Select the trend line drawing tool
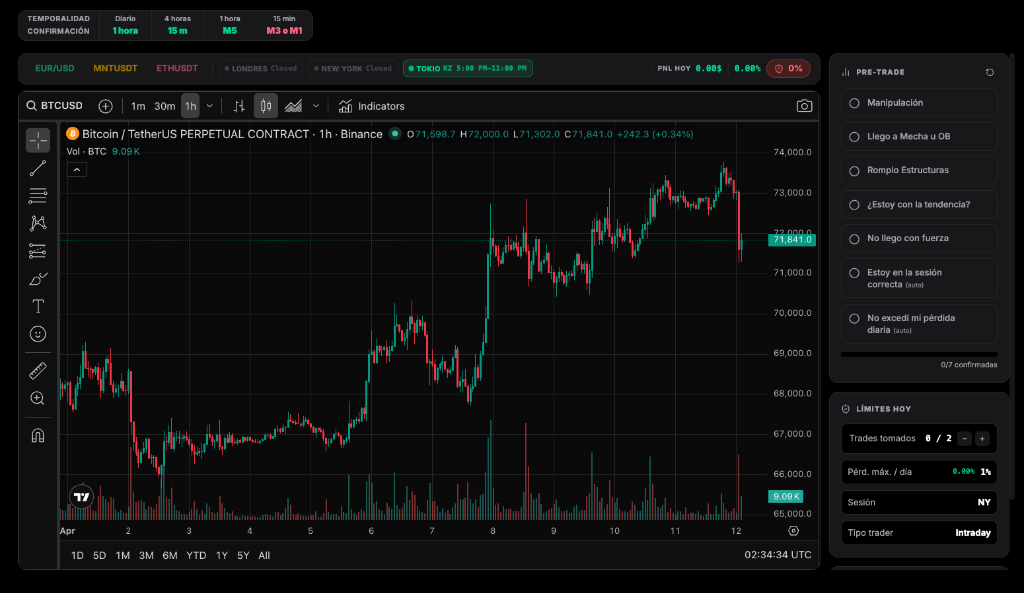The image size is (1024, 593). click(38, 168)
